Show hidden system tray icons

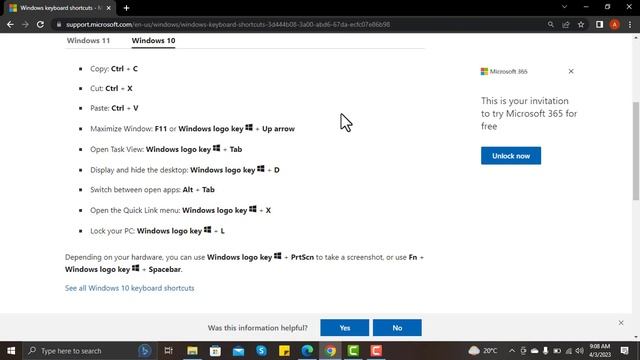coord(512,351)
